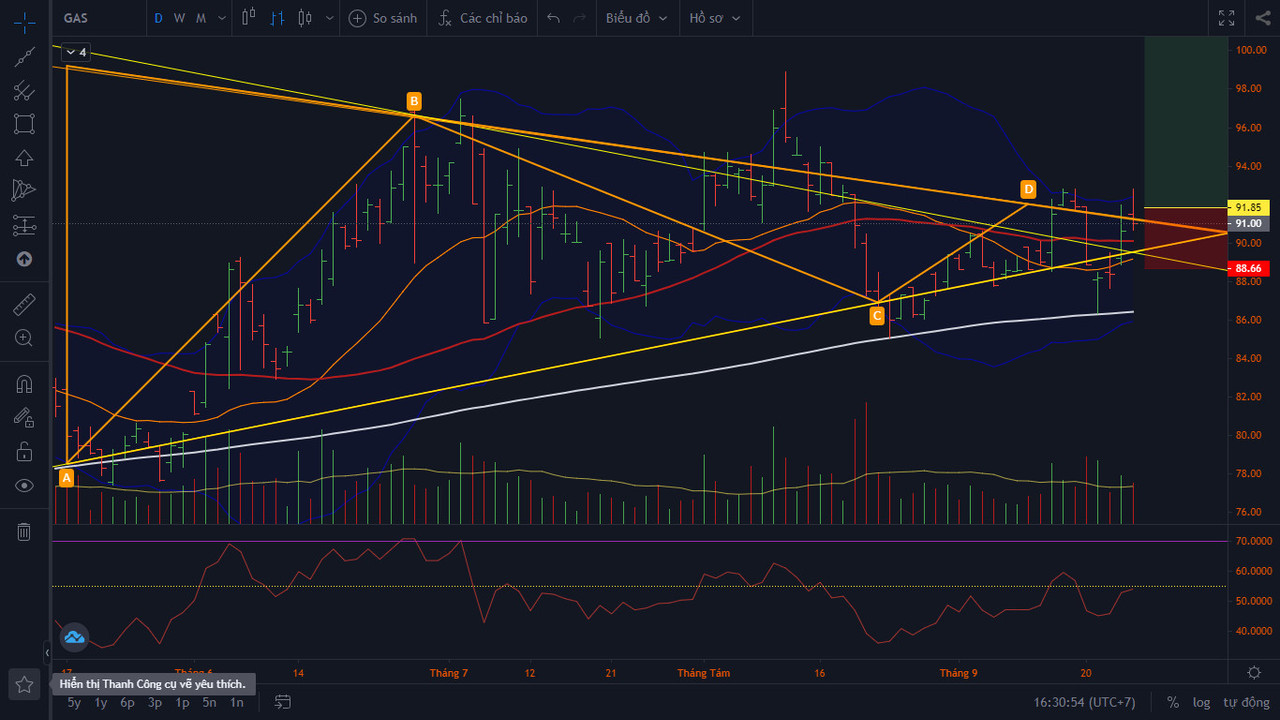Select the trend line drawing tool
Image resolution: width=1280 pixels, height=720 pixels.
(24, 56)
